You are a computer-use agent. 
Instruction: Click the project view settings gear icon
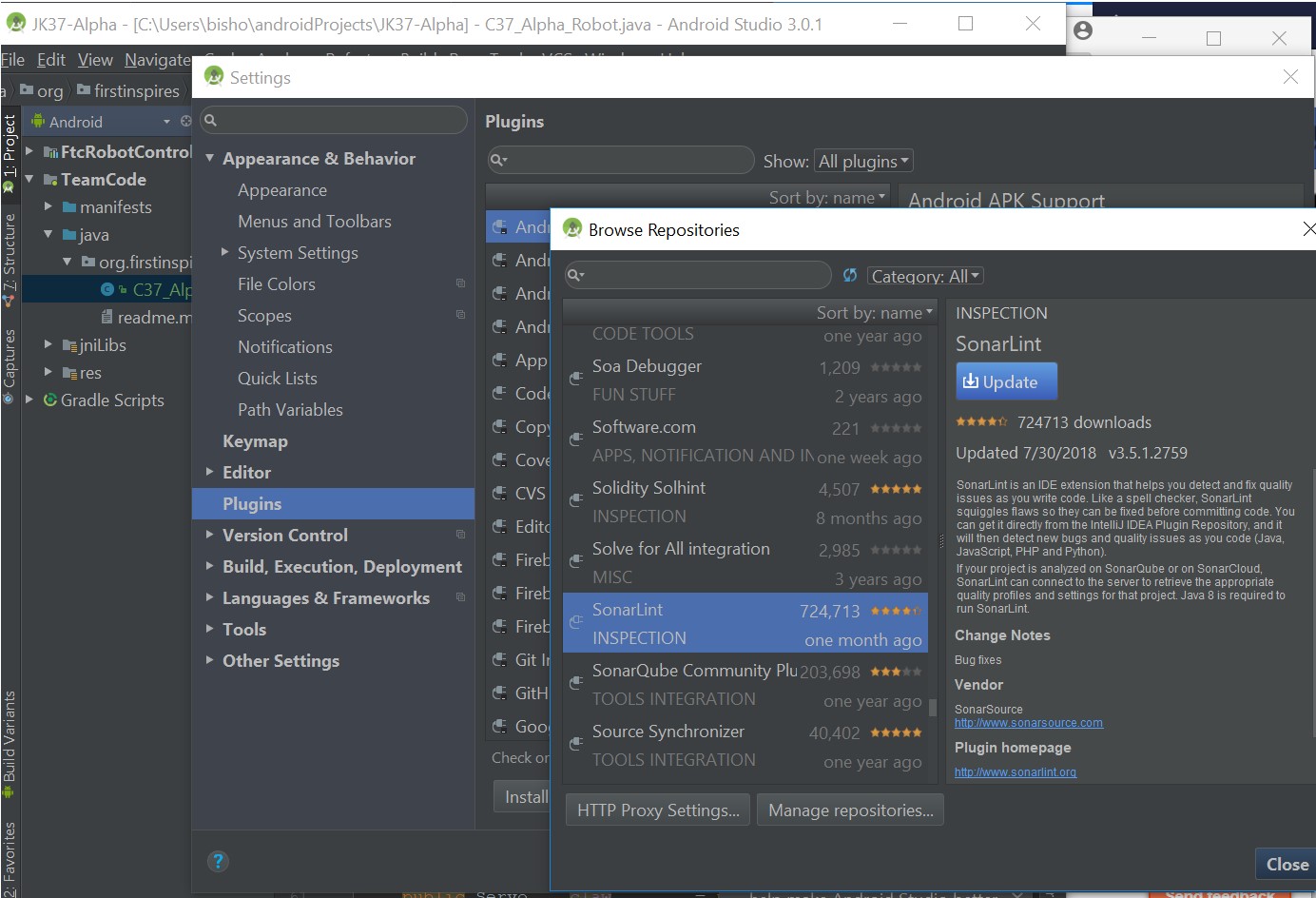185,121
